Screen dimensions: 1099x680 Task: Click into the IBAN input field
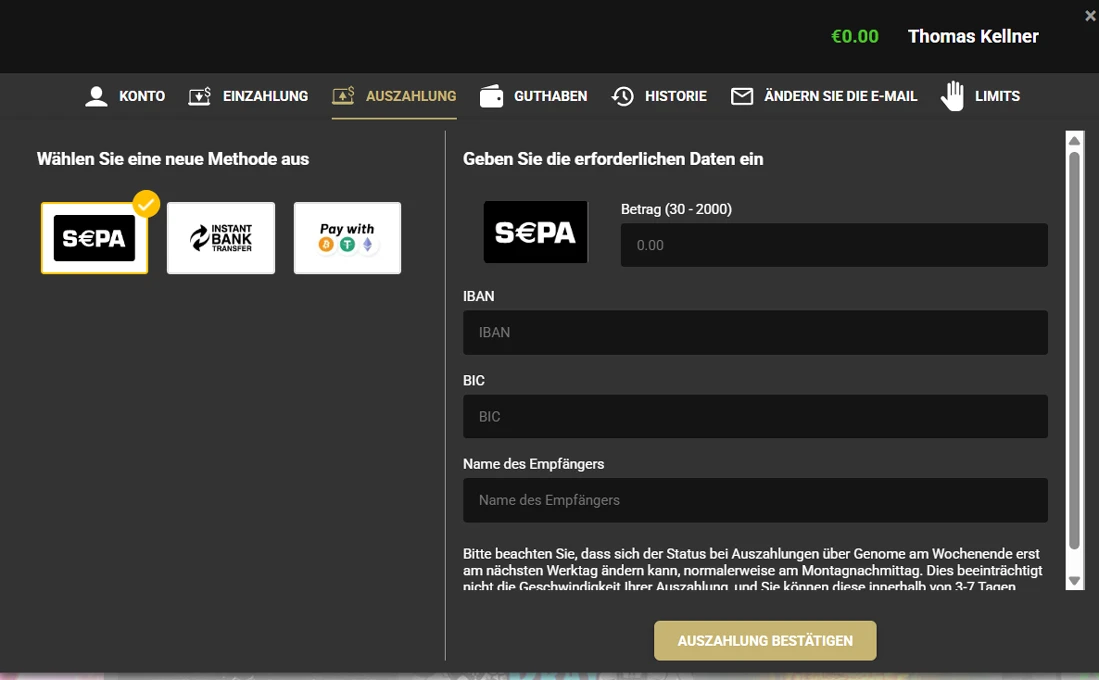[x=755, y=332]
